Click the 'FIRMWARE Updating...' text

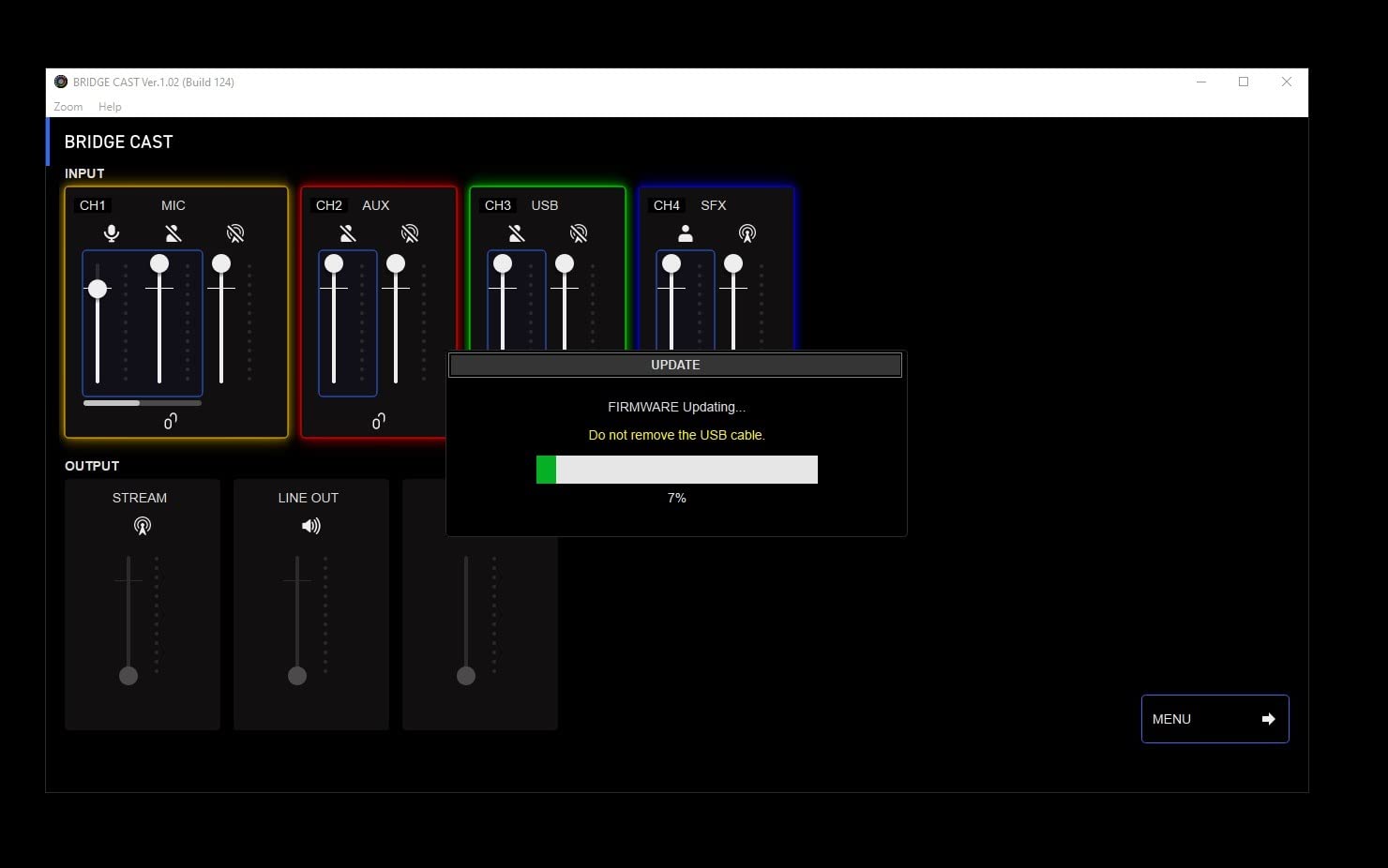tap(677, 407)
